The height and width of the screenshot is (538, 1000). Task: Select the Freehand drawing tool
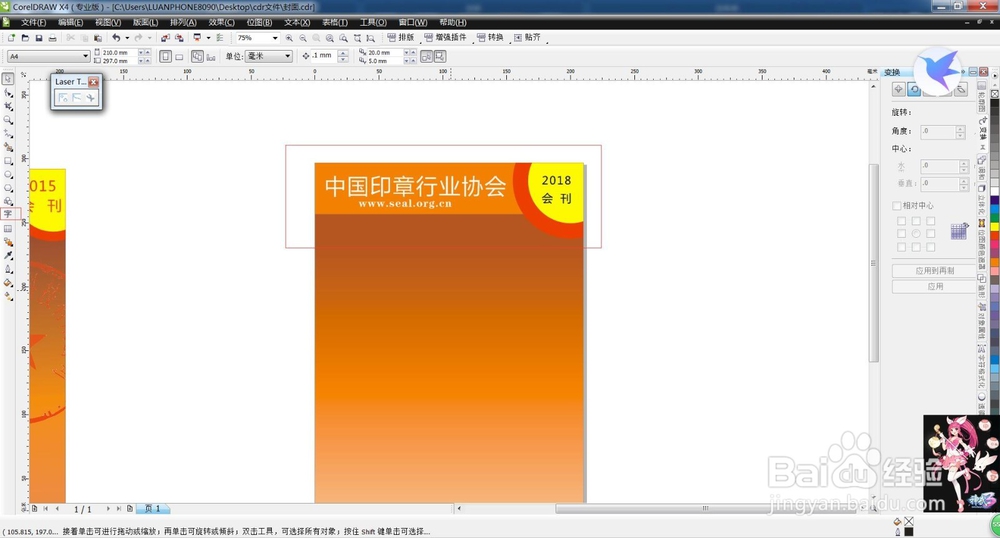[8, 134]
